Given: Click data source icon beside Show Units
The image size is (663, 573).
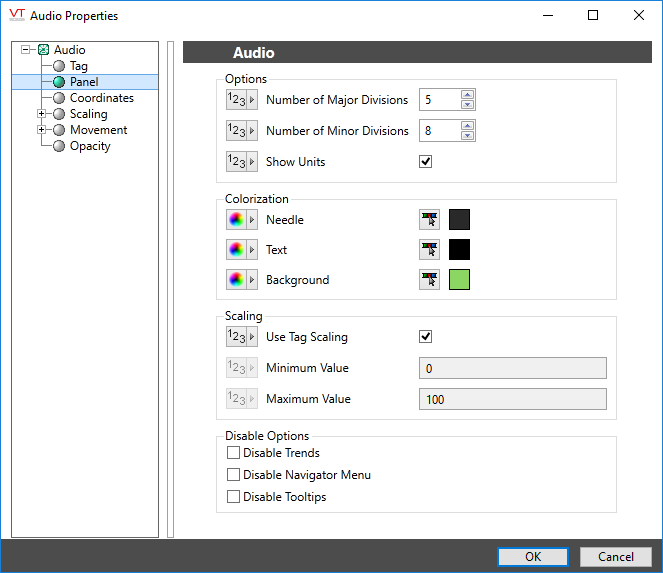Looking at the screenshot, I should [x=241, y=162].
